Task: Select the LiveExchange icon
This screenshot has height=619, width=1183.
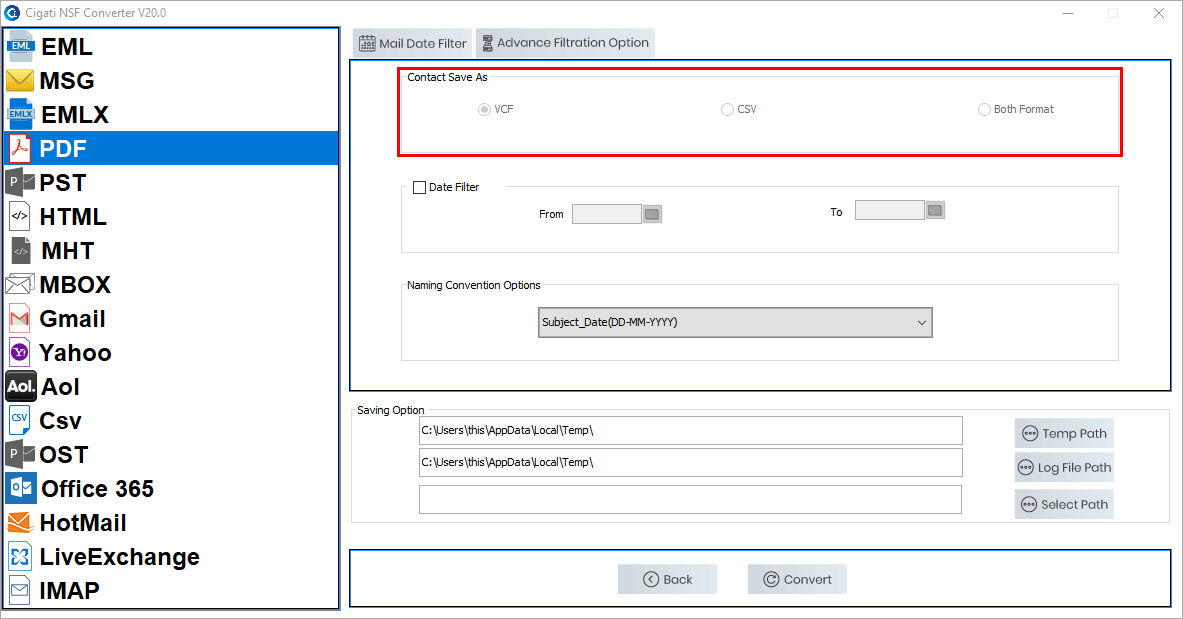Action: (20, 556)
